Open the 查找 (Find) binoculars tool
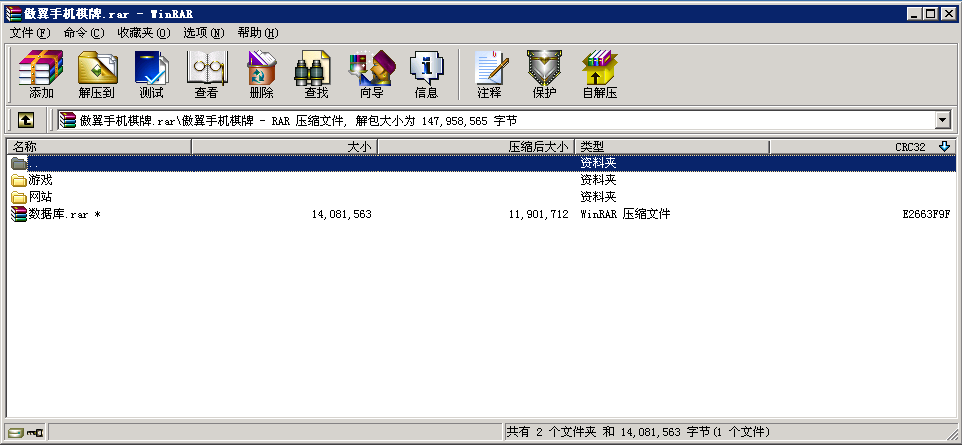Image resolution: width=962 pixels, height=445 pixels. 316,75
